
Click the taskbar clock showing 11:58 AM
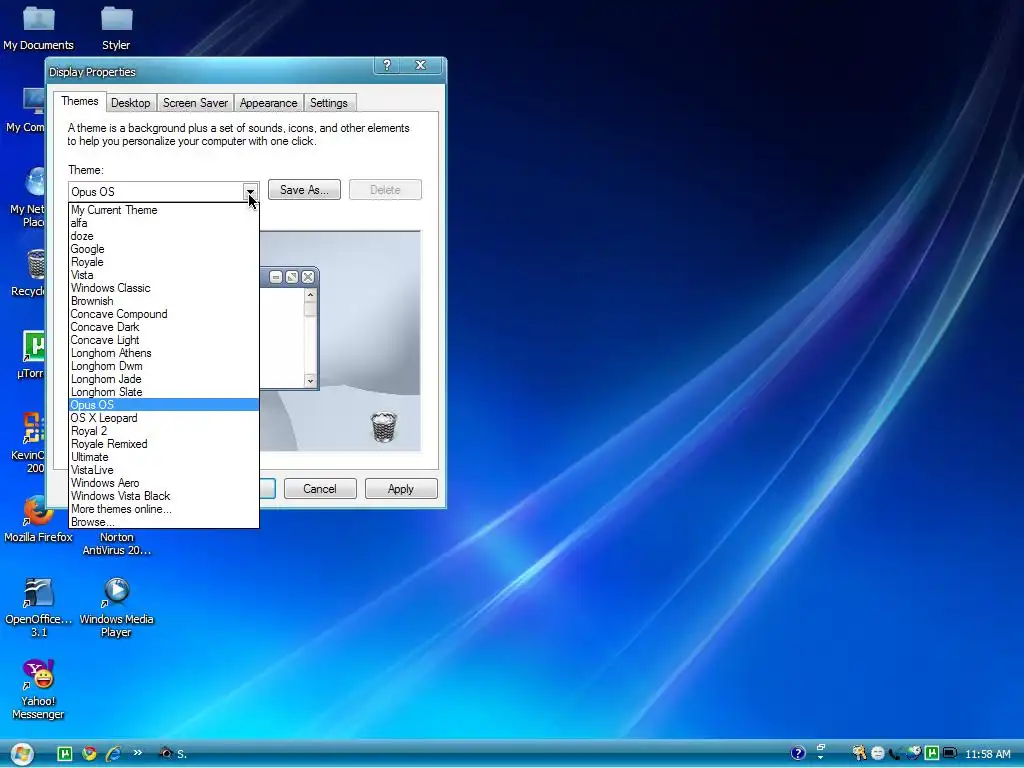[988, 754]
